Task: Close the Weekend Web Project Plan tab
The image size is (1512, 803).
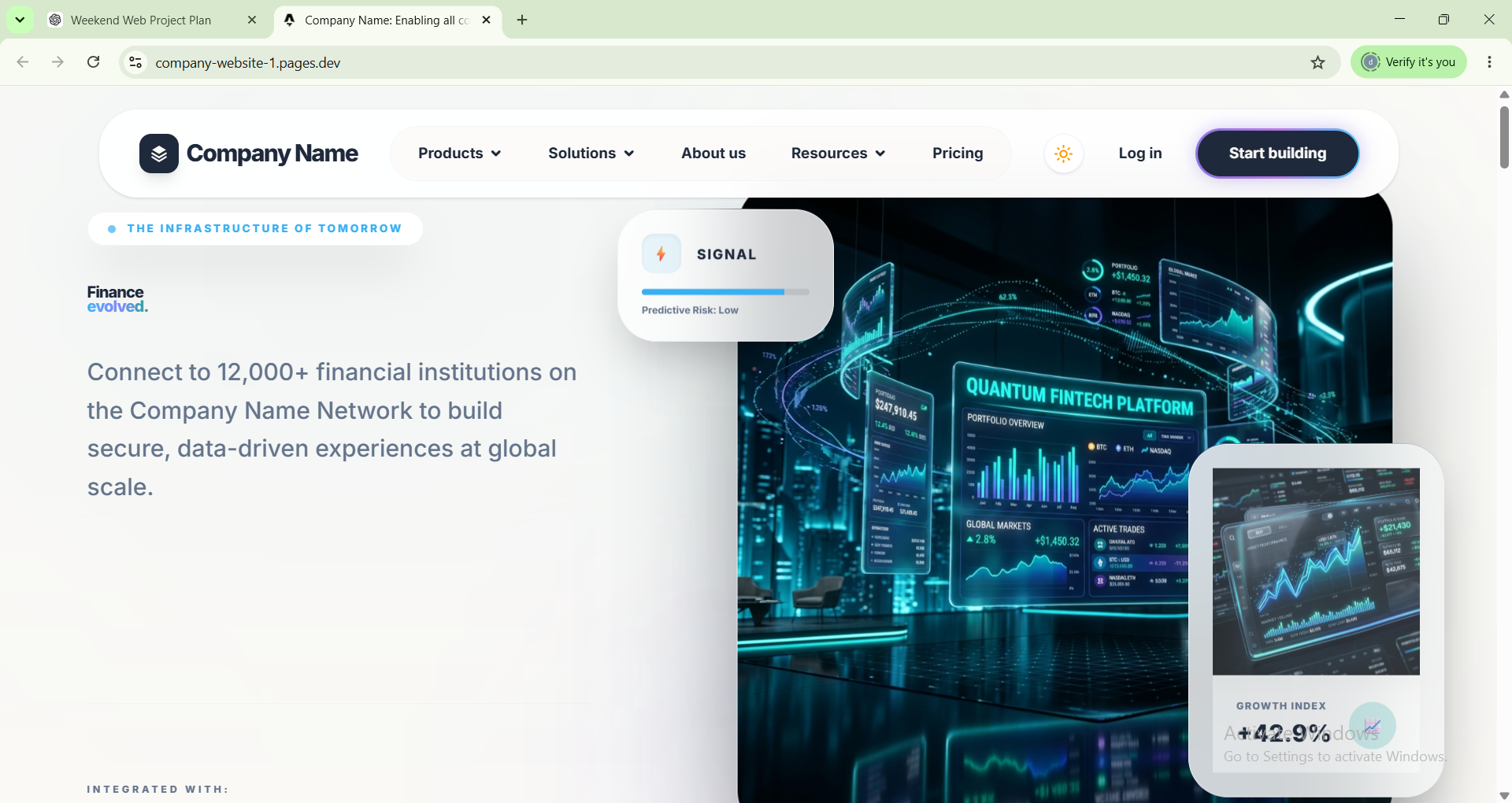Action: (252, 20)
